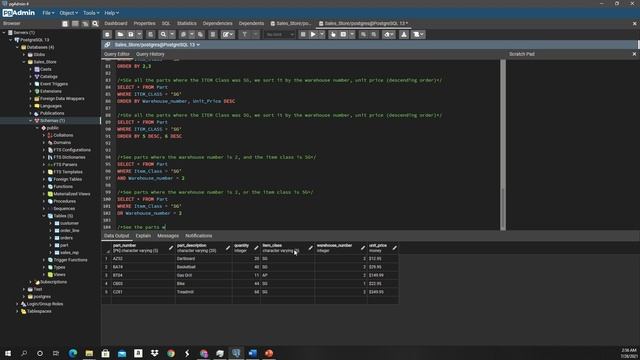Image resolution: width=640 pixels, height=360 pixels.
Task: Click the query editor vertical scrollbar
Action: [503, 145]
